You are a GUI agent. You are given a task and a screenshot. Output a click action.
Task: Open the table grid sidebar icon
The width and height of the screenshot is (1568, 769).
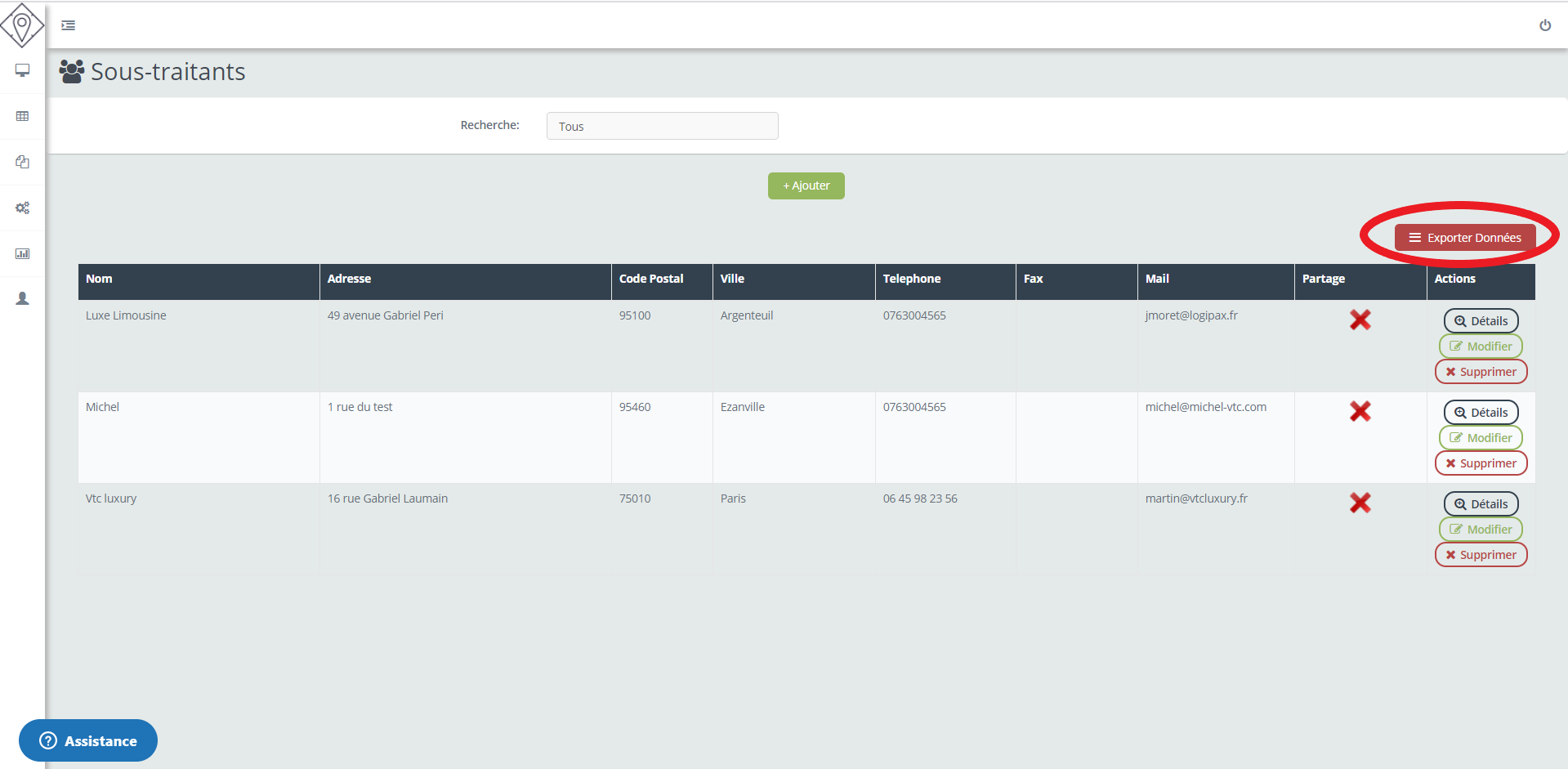coord(22,116)
